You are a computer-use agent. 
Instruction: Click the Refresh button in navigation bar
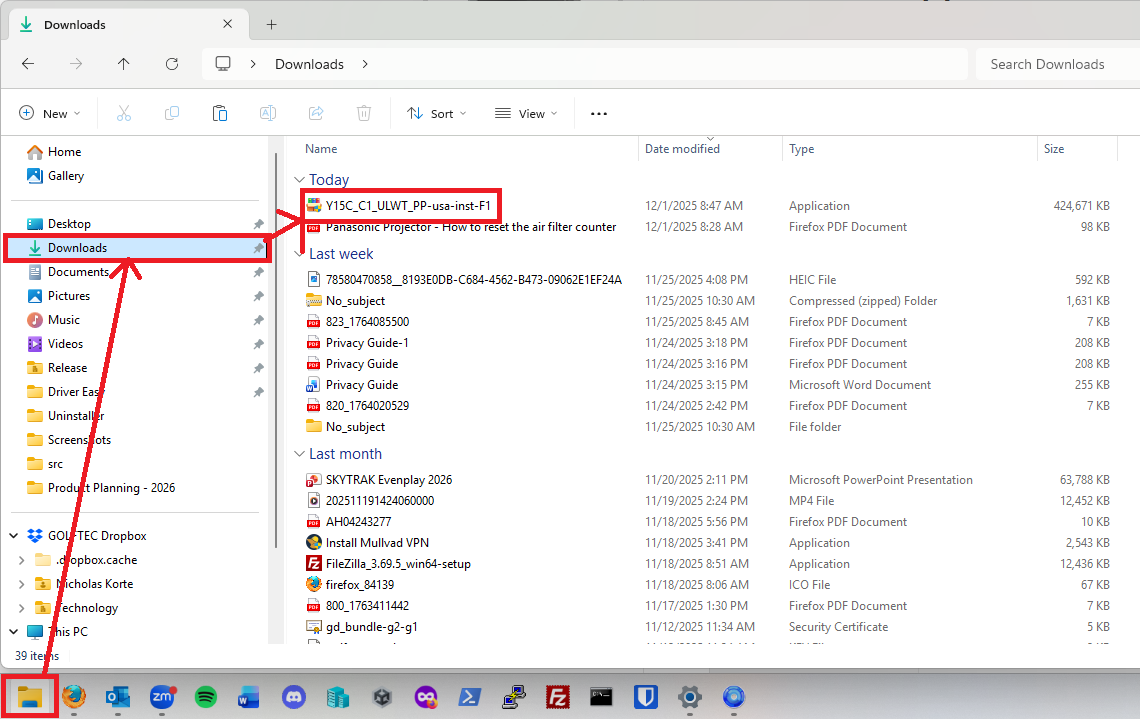(172, 64)
